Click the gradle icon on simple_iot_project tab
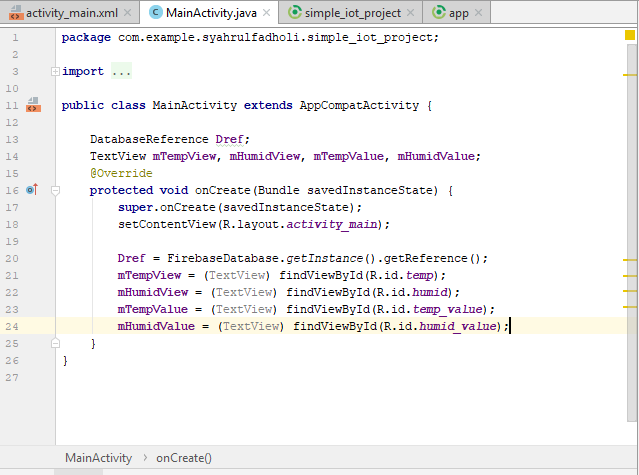639x475 pixels. 295,12
